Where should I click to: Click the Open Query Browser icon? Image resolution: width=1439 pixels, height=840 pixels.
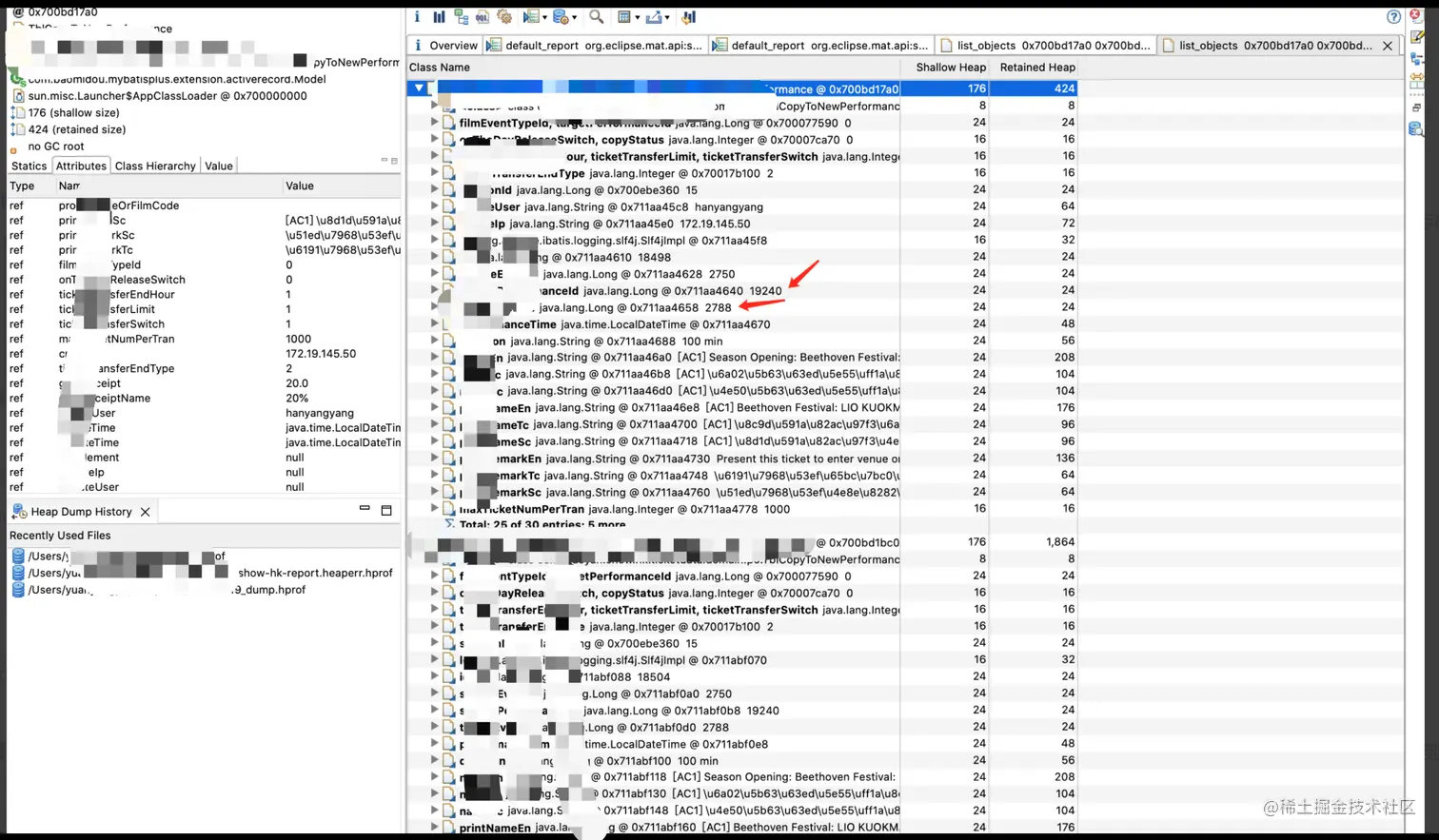pyautogui.click(x=560, y=17)
